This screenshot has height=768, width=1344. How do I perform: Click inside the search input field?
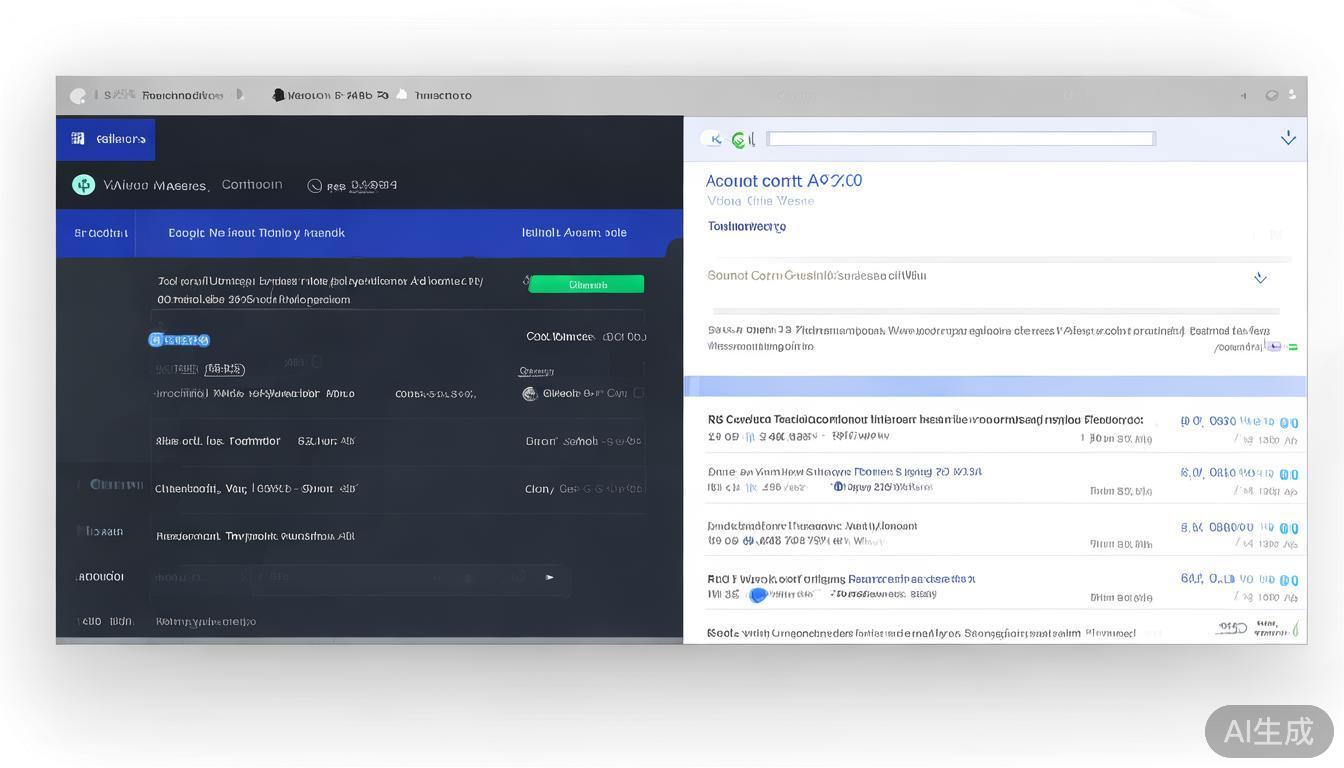click(960, 138)
